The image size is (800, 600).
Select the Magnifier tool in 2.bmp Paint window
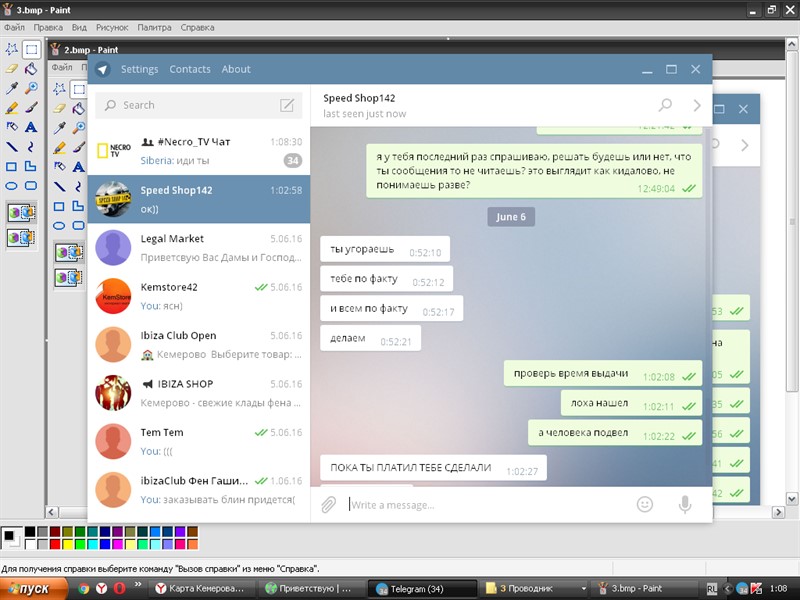(79, 128)
